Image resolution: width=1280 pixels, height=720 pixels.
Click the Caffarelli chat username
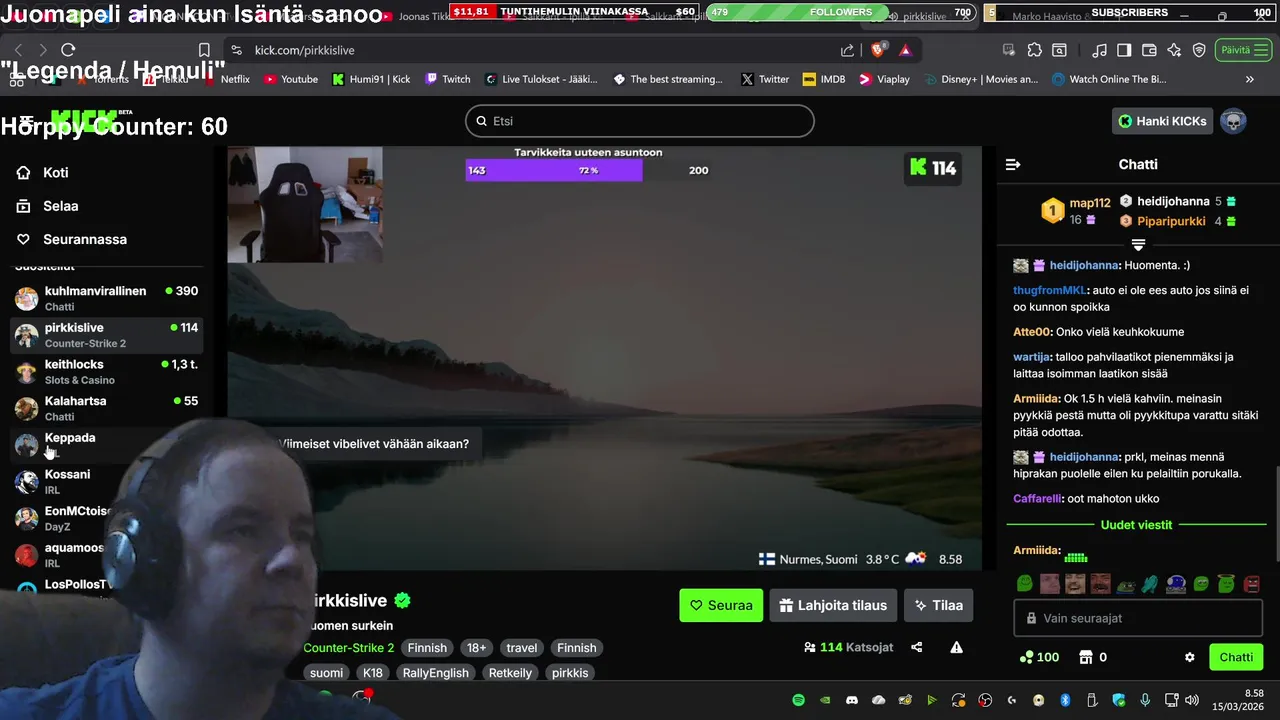coord(1037,498)
